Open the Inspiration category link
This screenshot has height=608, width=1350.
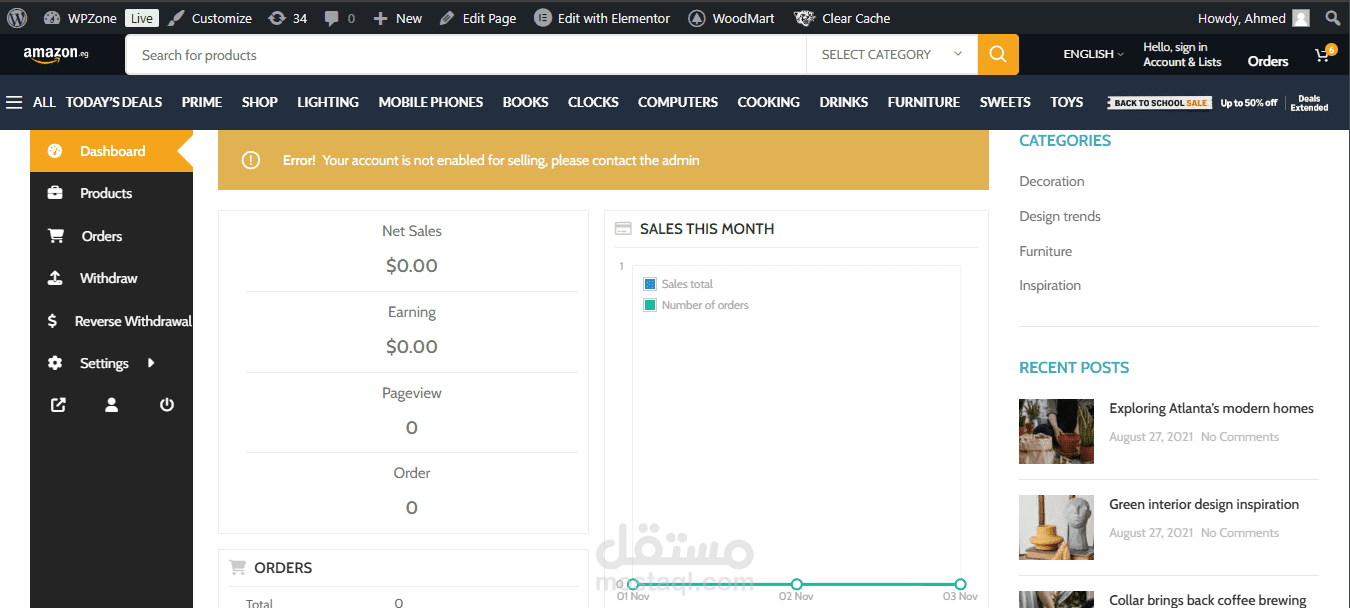pyautogui.click(x=1050, y=285)
